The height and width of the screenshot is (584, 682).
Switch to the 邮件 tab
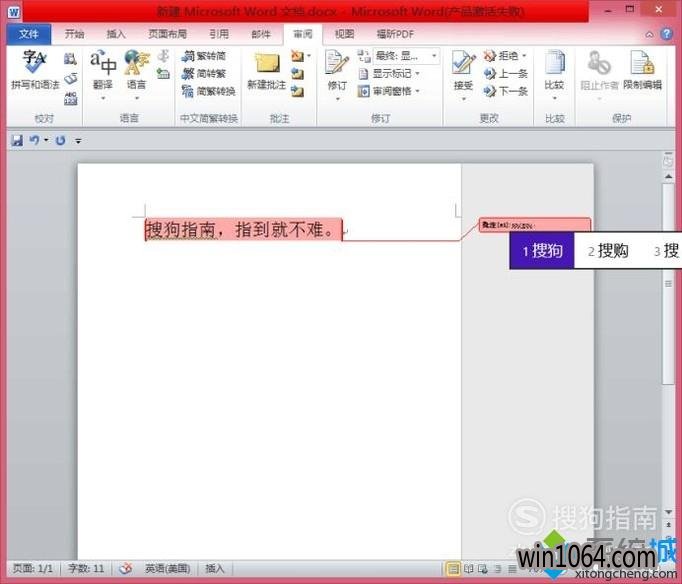(261, 34)
